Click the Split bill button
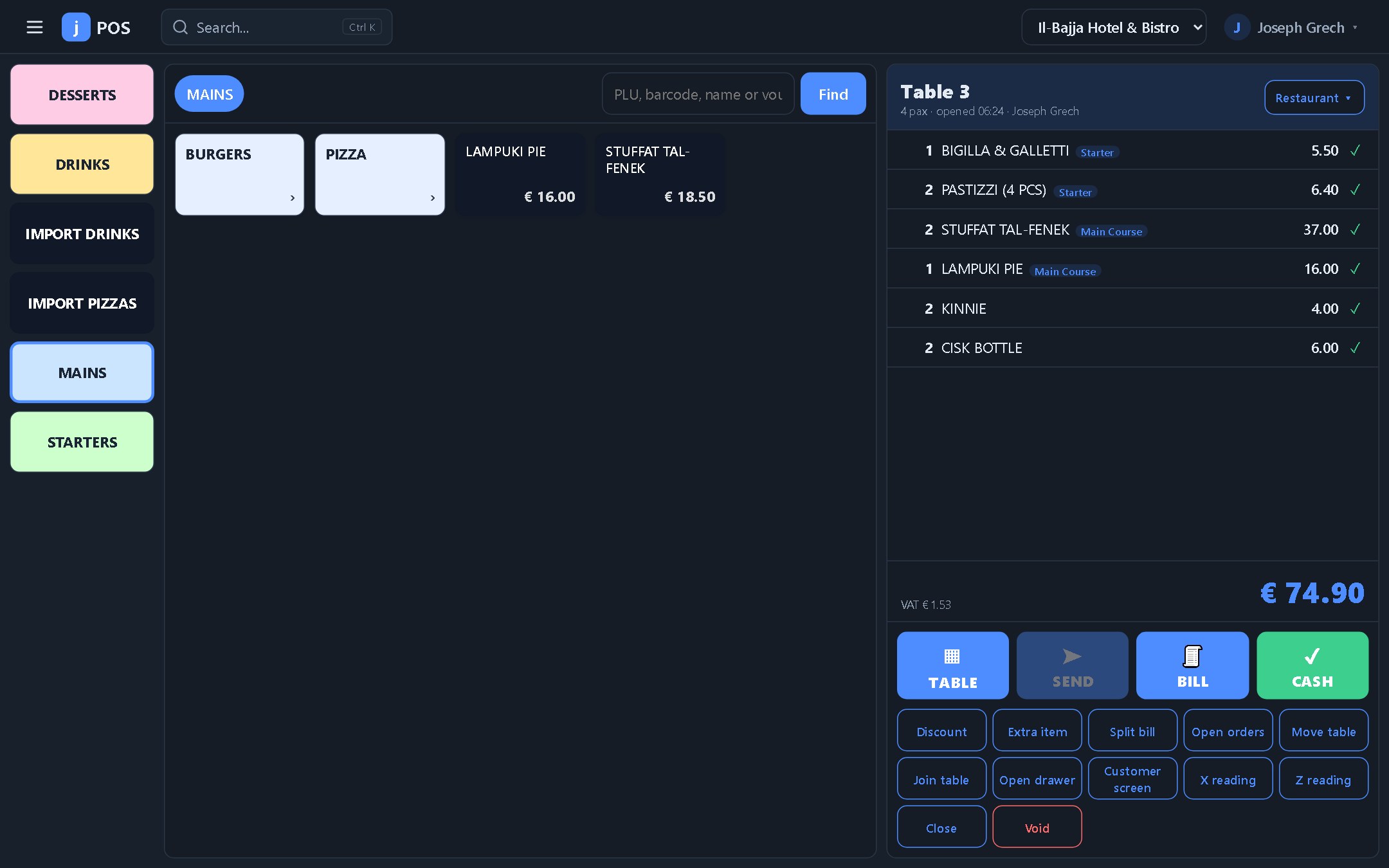This screenshot has width=1389, height=868. coord(1132,731)
